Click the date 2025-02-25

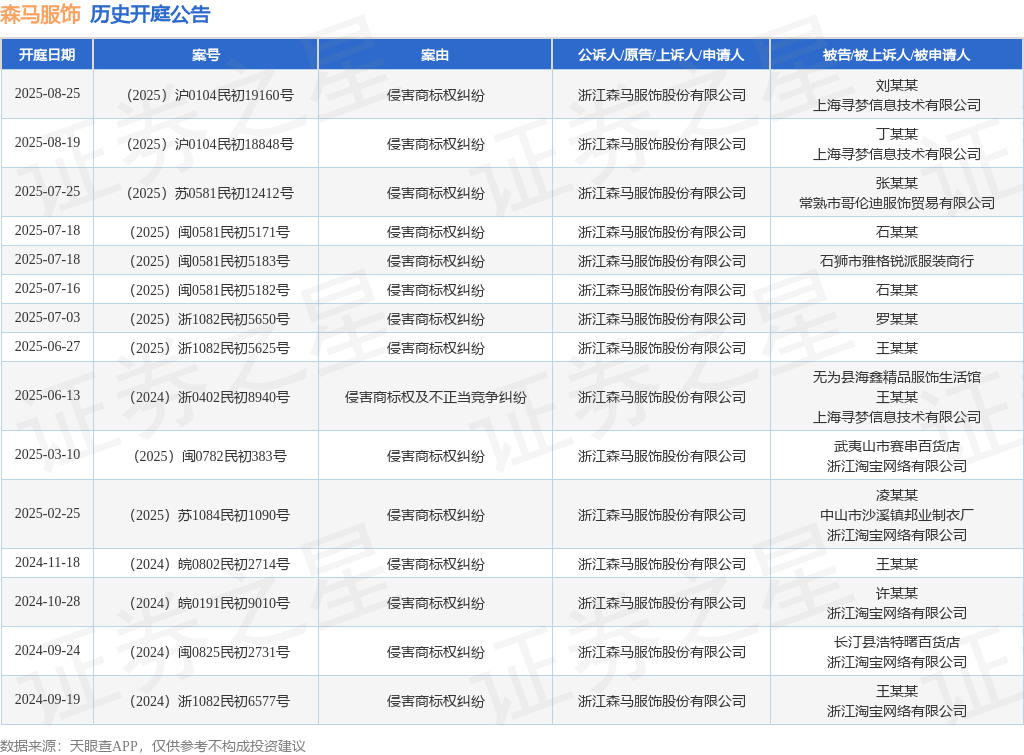tap(47, 513)
